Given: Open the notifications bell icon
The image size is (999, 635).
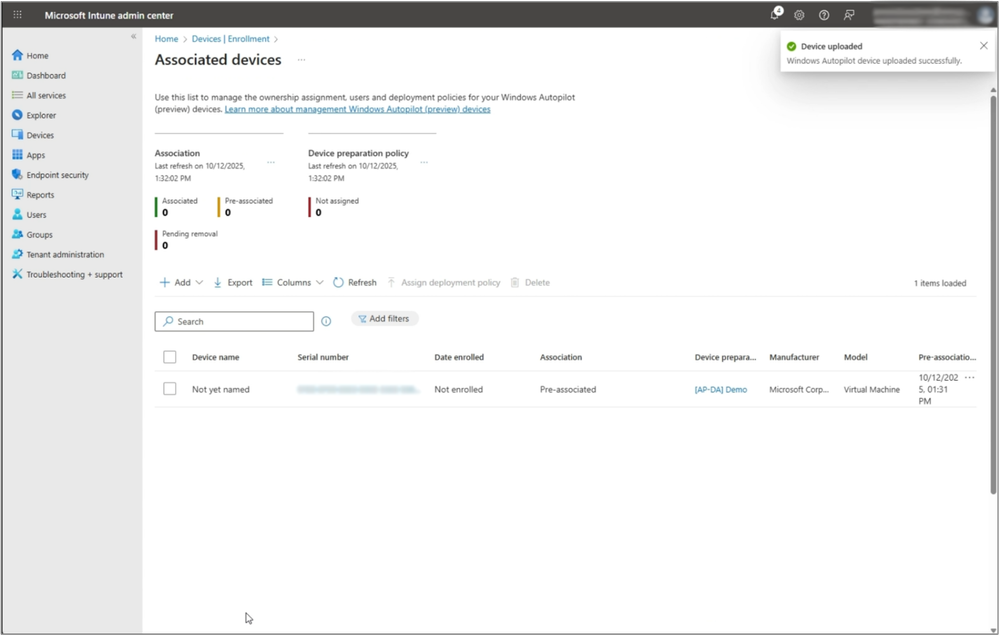Looking at the screenshot, I should pyautogui.click(x=775, y=14).
